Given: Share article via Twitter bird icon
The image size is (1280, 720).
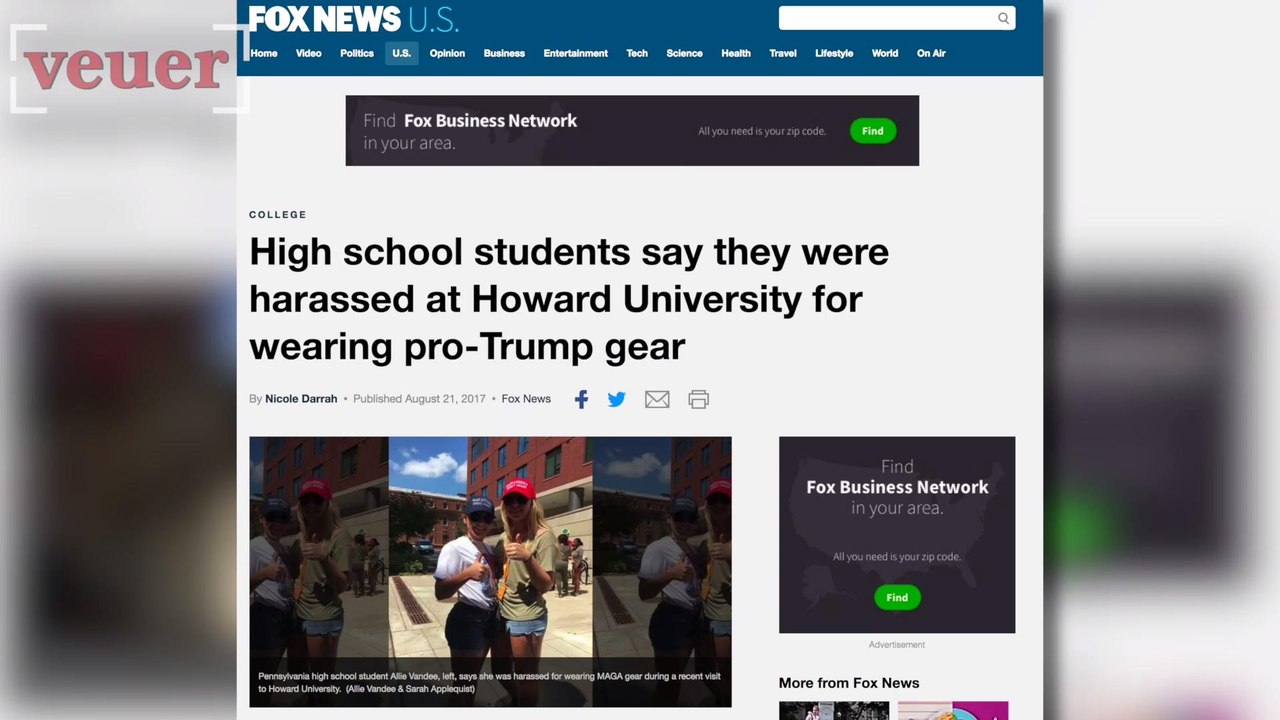Looking at the screenshot, I should coord(617,399).
